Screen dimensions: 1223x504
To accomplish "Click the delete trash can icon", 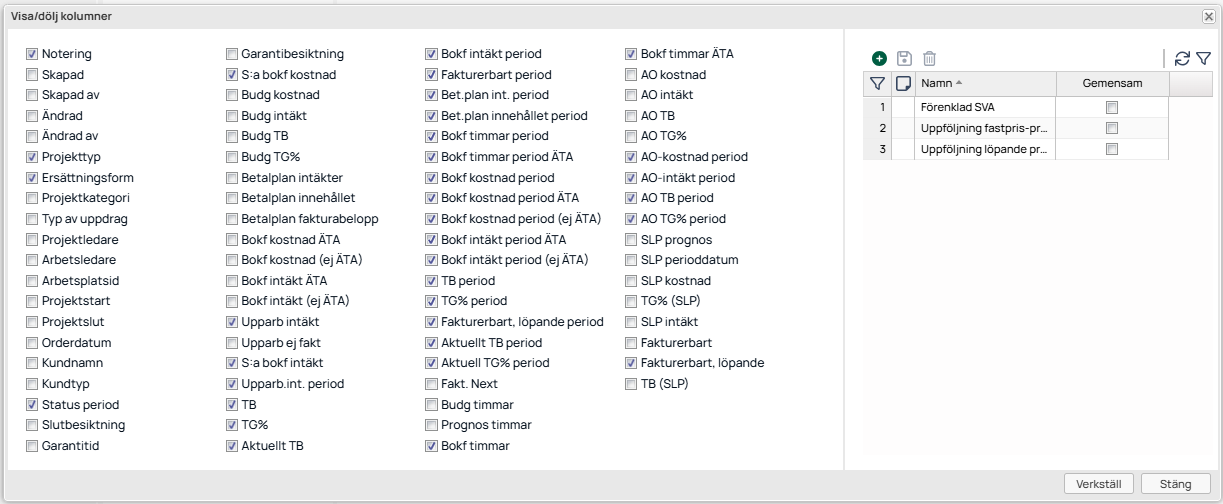I will [929, 59].
